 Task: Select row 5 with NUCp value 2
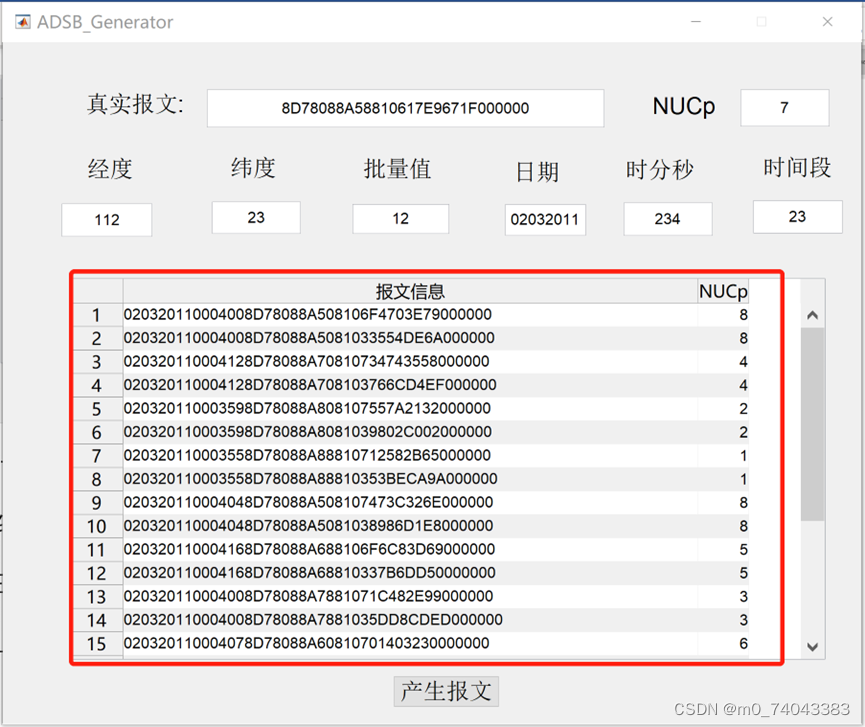coord(400,408)
